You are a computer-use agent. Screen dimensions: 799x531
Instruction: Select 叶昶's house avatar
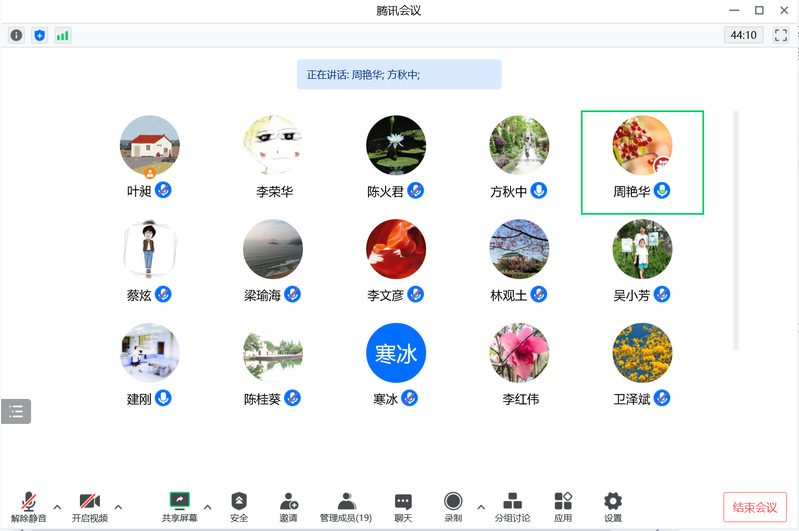[x=150, y=145]
